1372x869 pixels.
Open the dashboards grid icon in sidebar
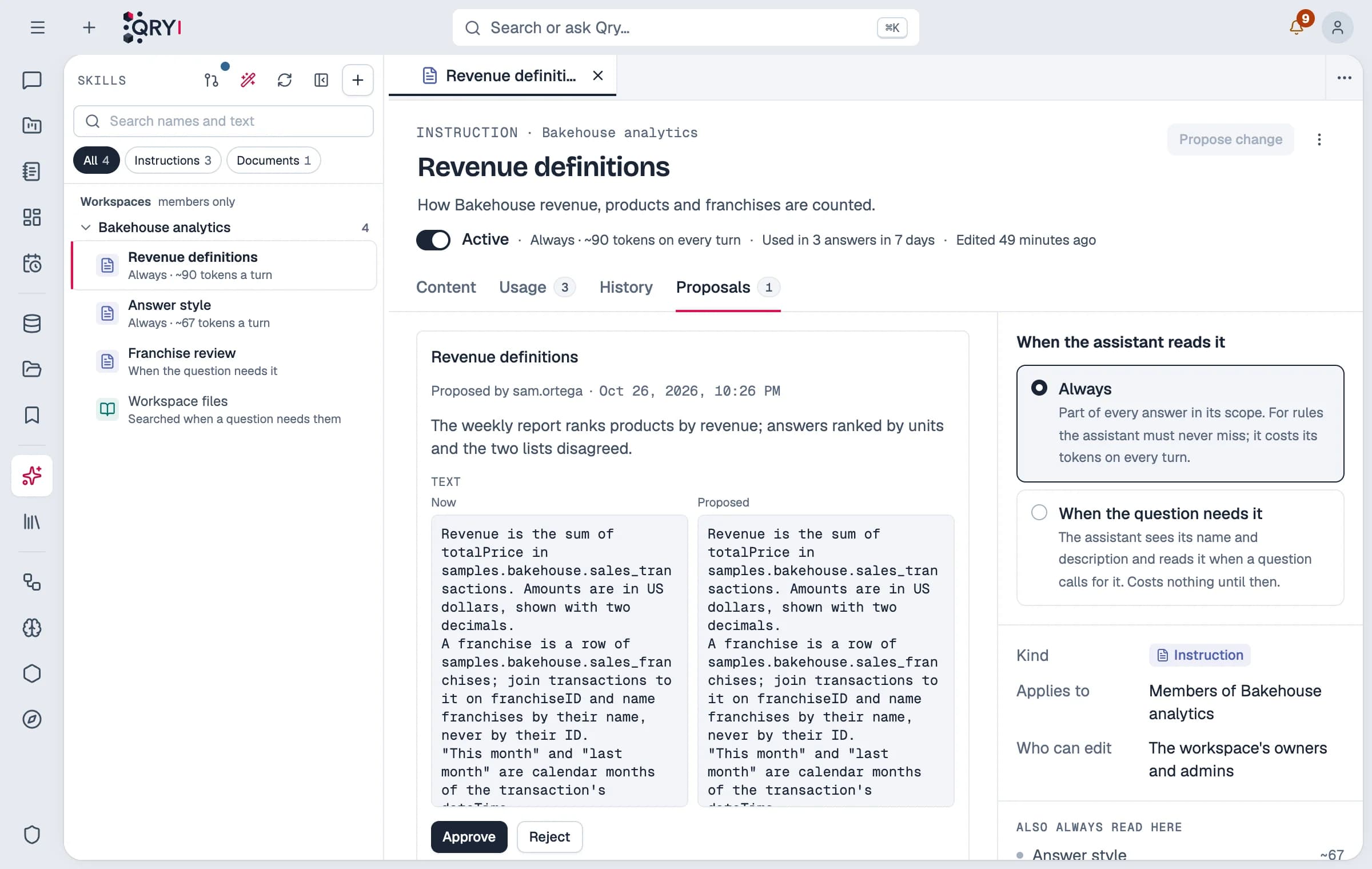click(x=32, y=217)
